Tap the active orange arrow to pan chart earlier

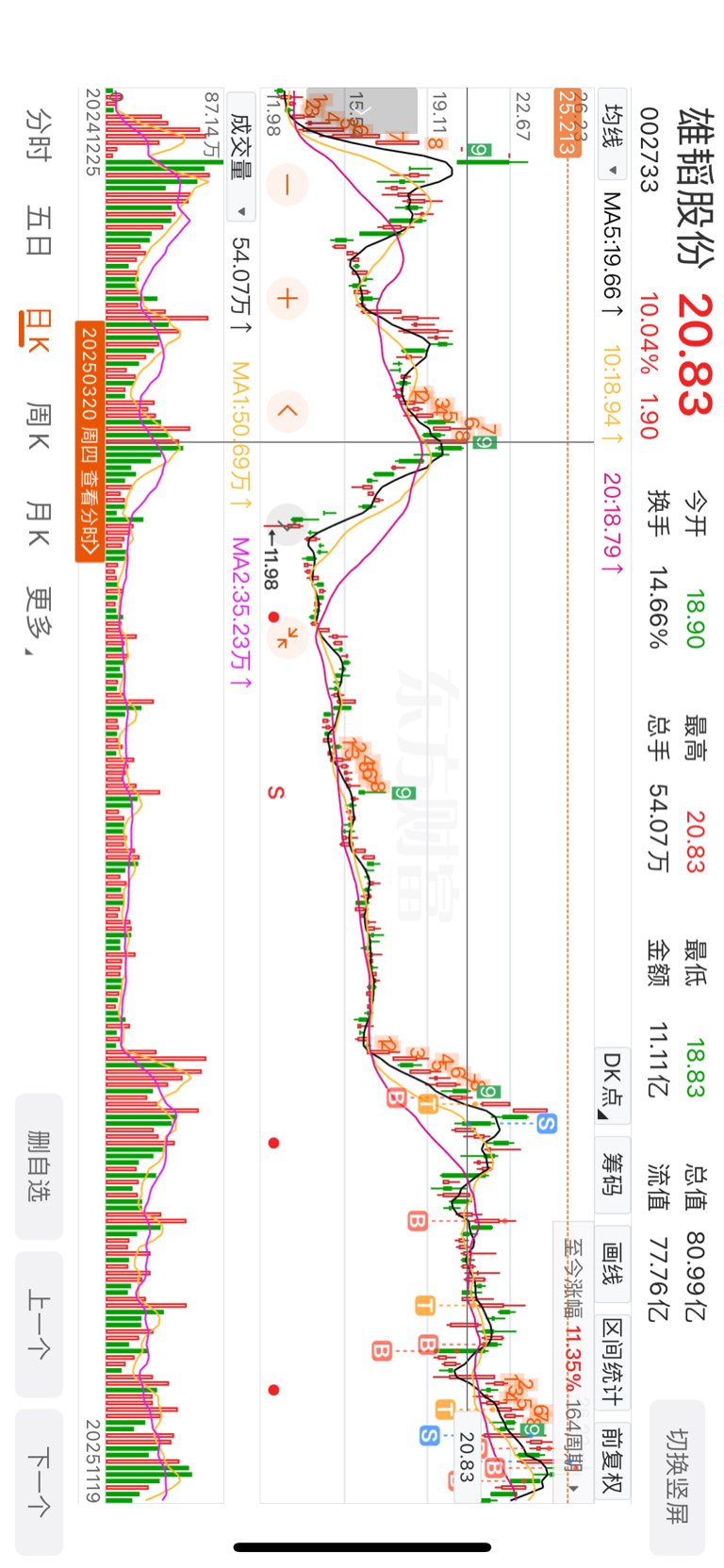pos(288,411)
